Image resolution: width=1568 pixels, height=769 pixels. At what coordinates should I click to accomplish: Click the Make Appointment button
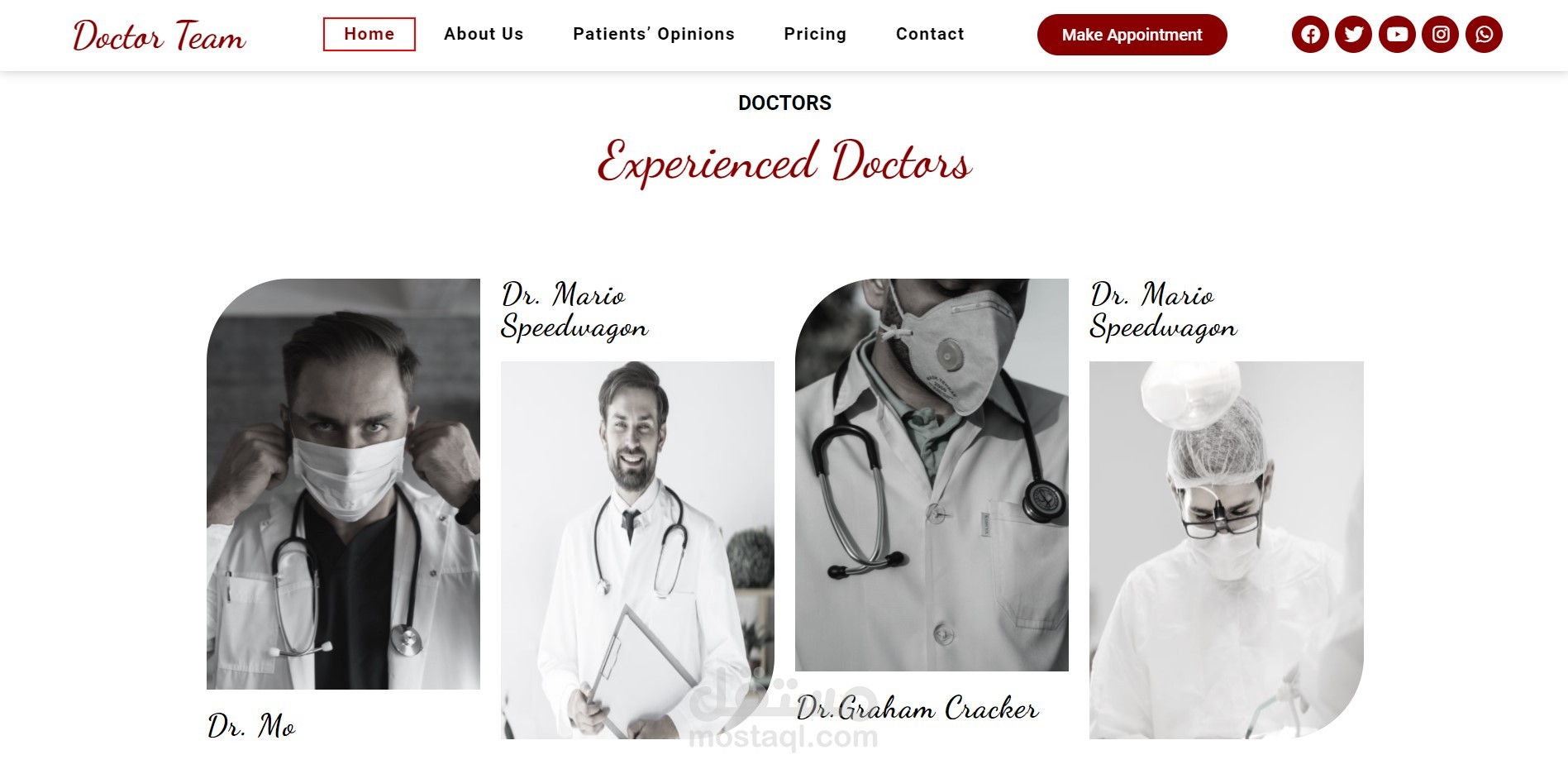click(x=1132, y=35)
